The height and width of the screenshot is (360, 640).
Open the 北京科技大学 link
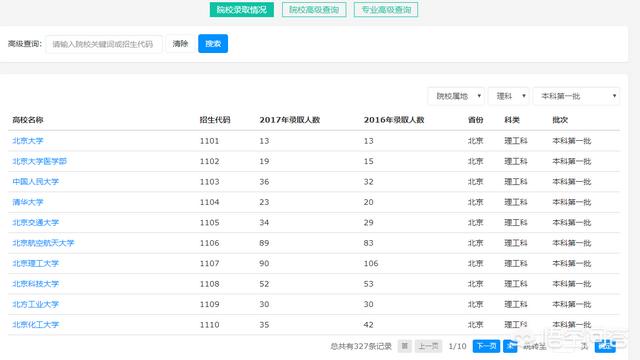tap(36, 284)
